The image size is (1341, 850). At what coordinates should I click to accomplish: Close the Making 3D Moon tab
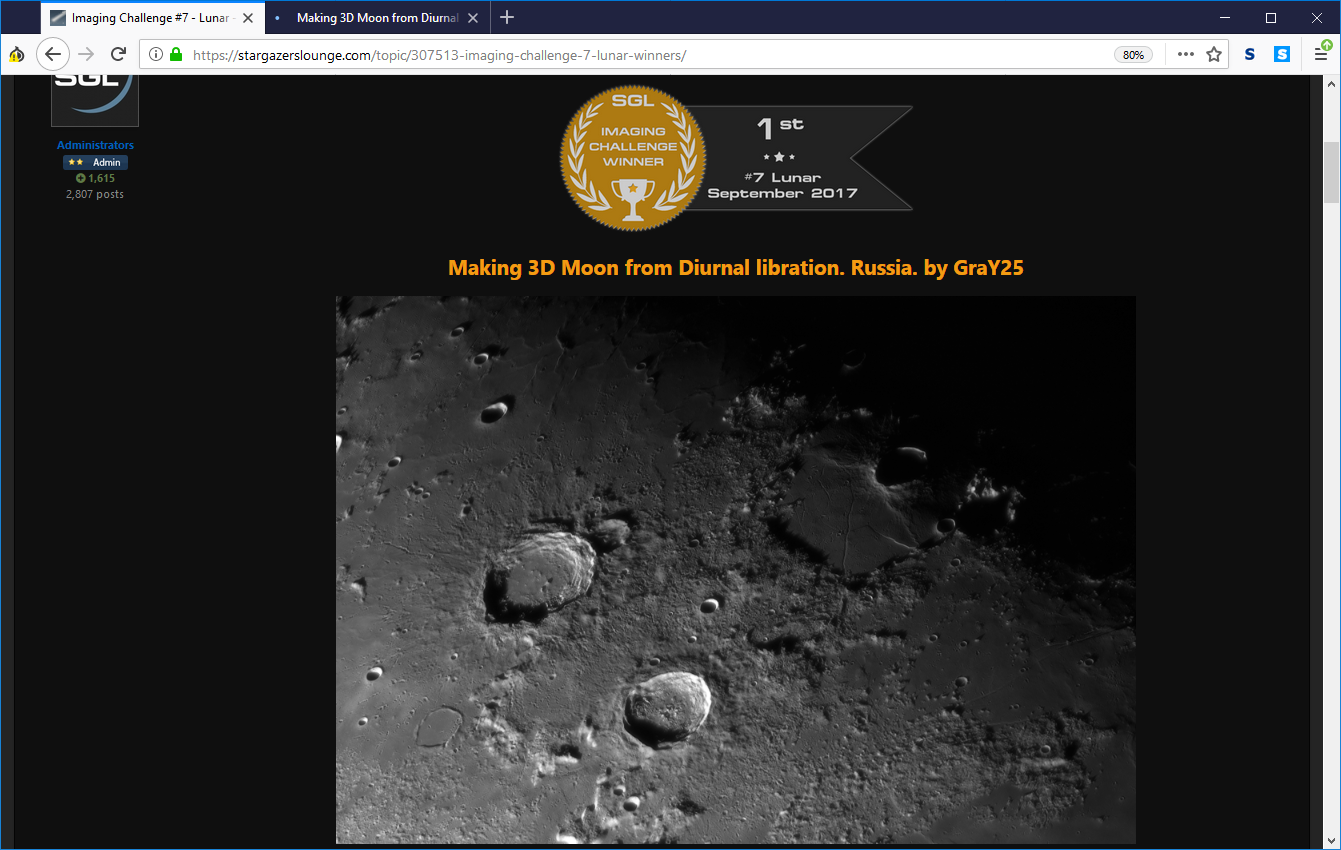coord(473,18)
